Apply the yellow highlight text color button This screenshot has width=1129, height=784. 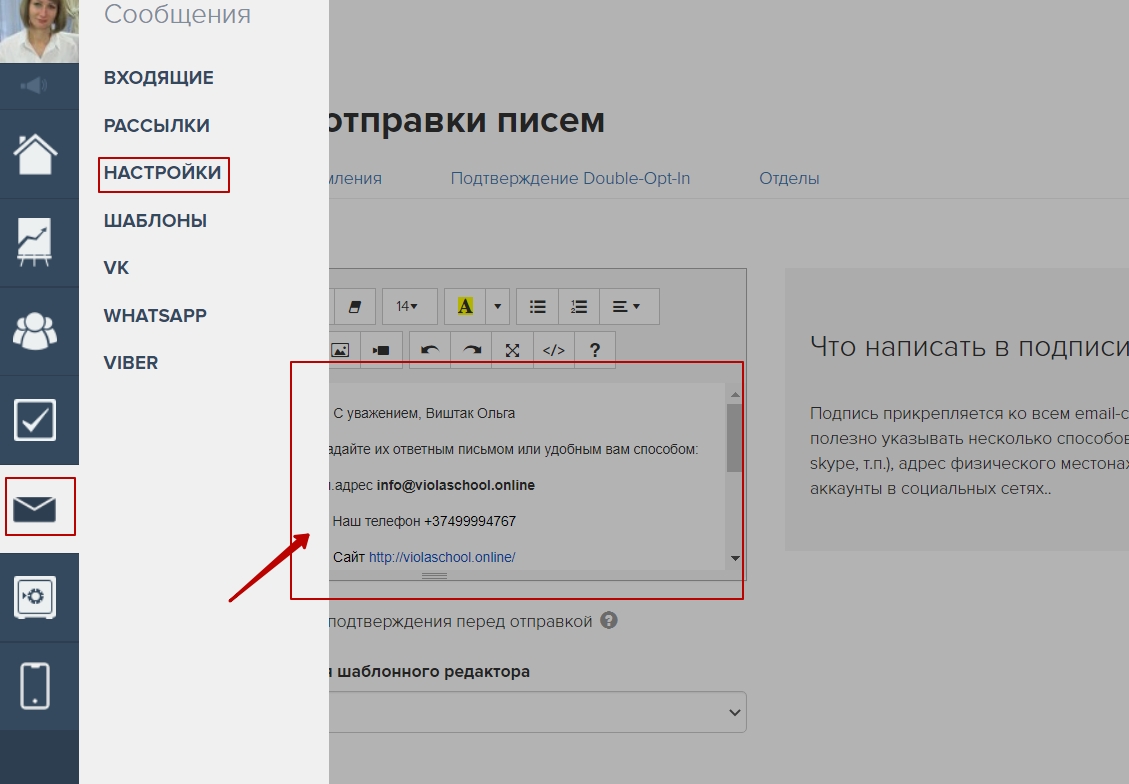(465, 306)
